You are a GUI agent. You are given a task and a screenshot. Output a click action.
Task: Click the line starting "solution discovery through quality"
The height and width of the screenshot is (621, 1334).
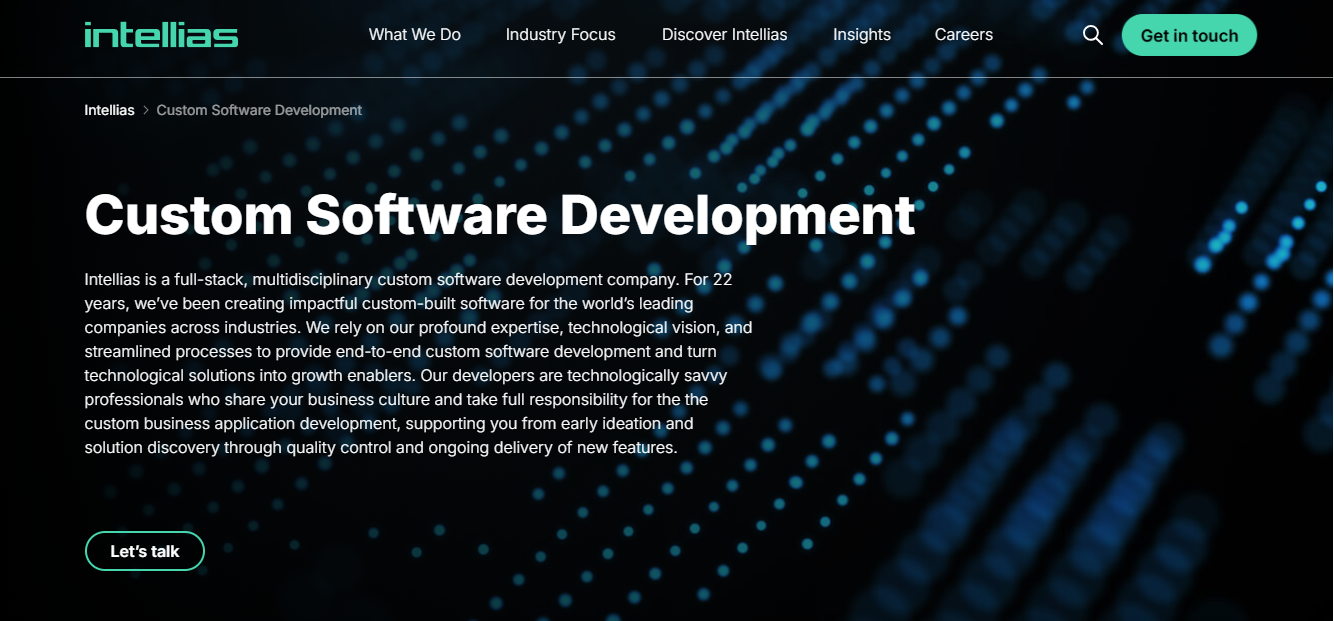coord(381,447)
